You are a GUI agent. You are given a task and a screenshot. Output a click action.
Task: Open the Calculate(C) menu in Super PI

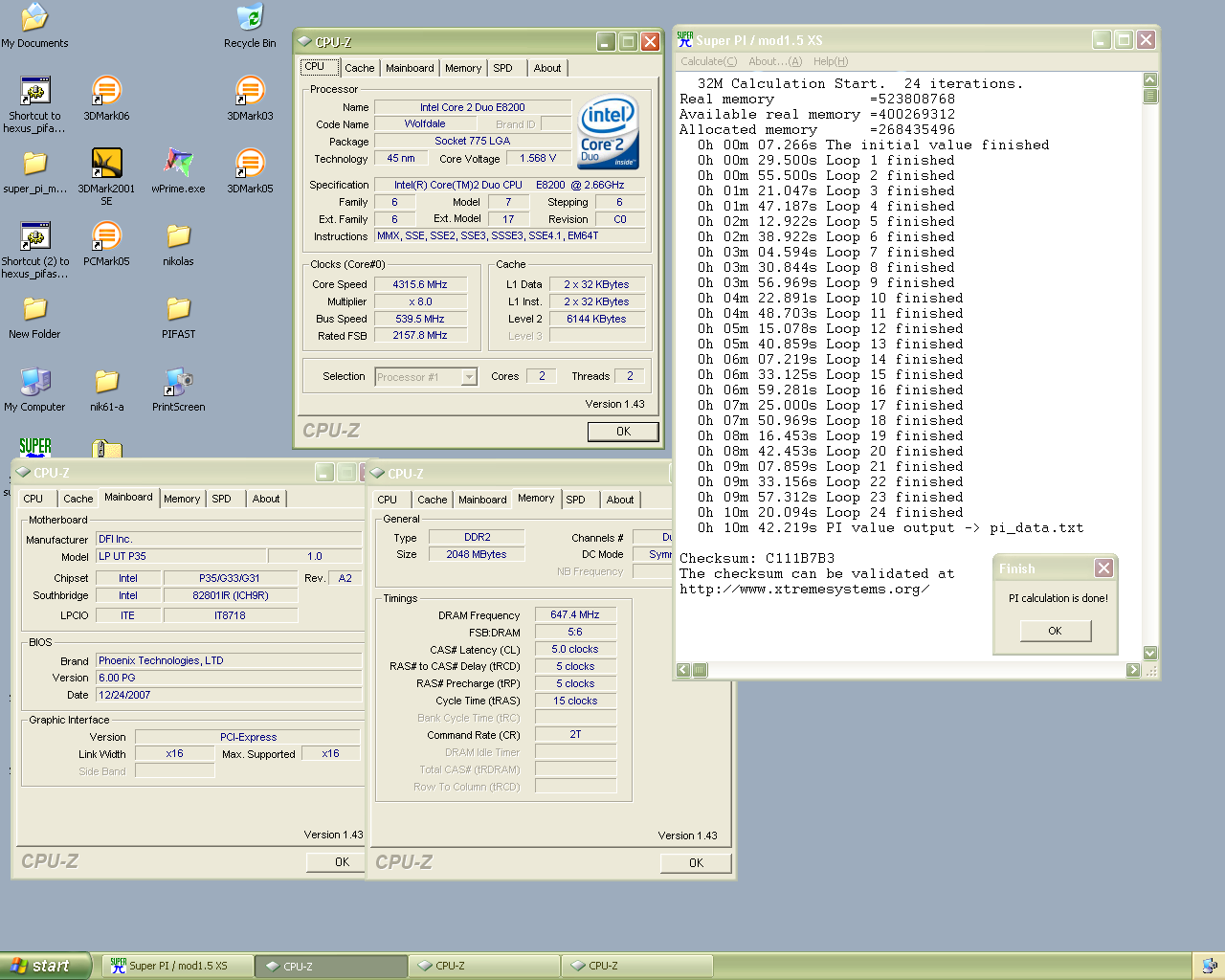click(709, 61)
